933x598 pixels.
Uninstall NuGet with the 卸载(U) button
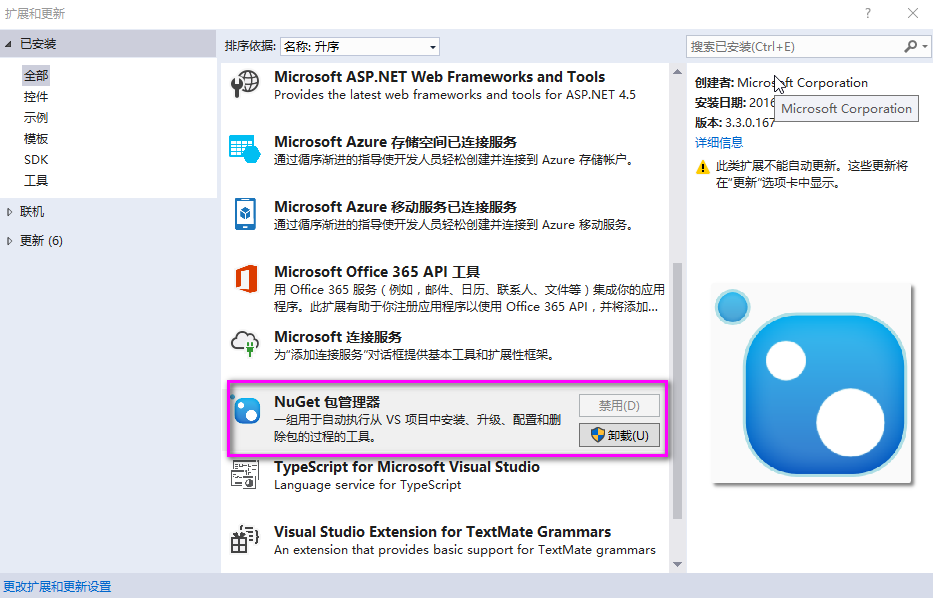coord(619,435)
